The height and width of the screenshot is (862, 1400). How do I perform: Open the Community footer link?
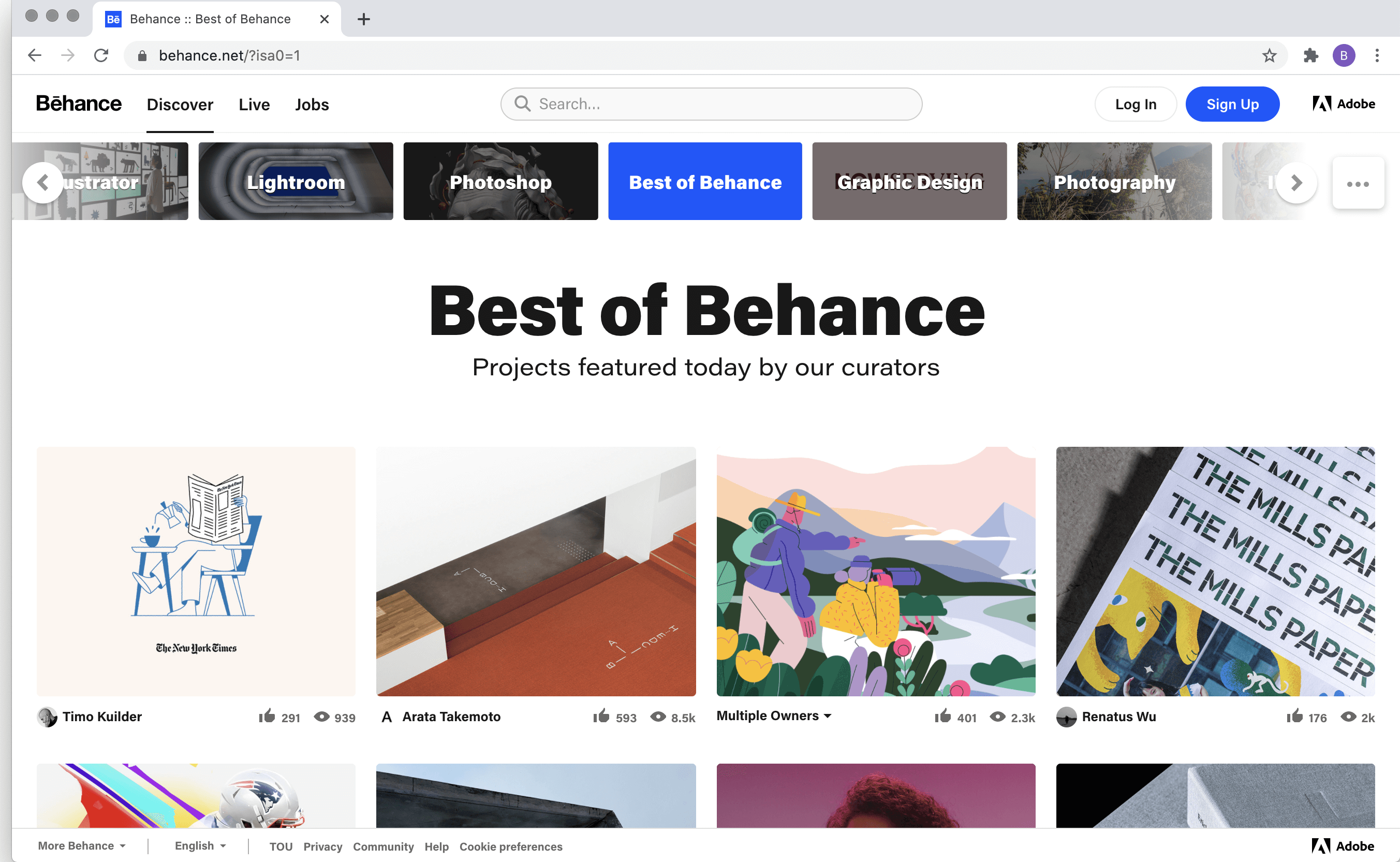[383, 846]
